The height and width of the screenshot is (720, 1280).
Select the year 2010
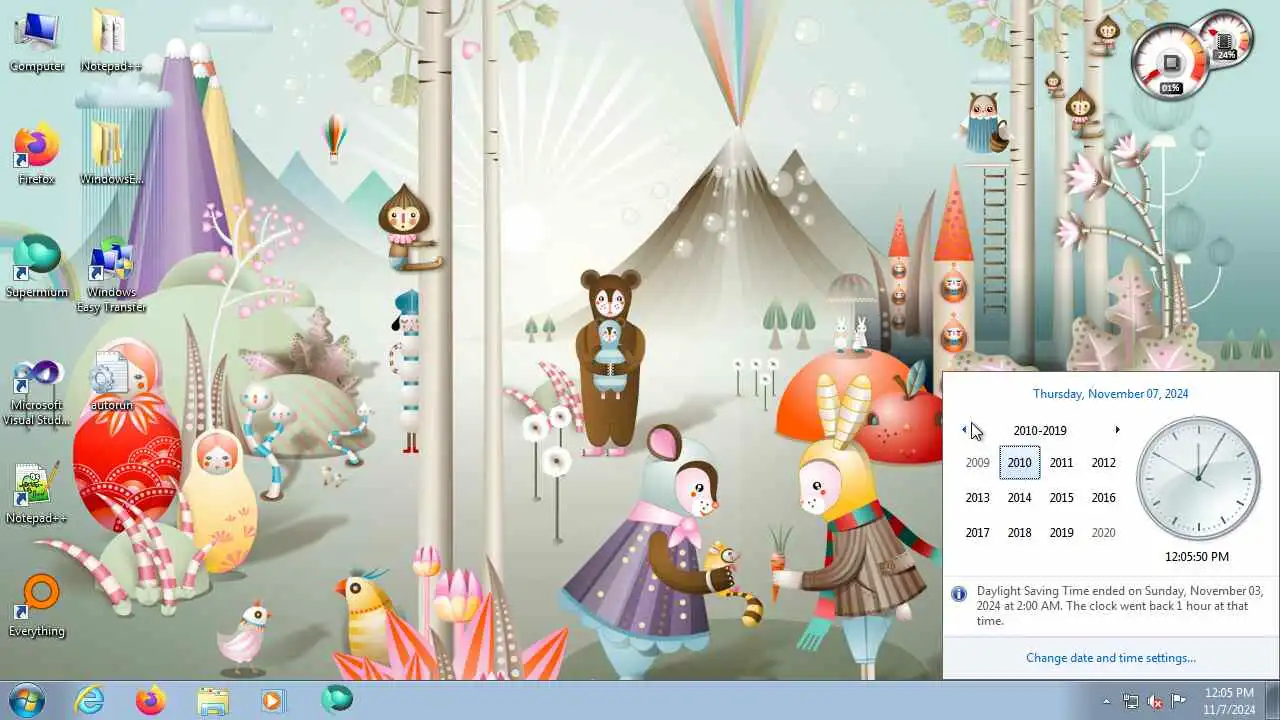tap(1020, 463)
